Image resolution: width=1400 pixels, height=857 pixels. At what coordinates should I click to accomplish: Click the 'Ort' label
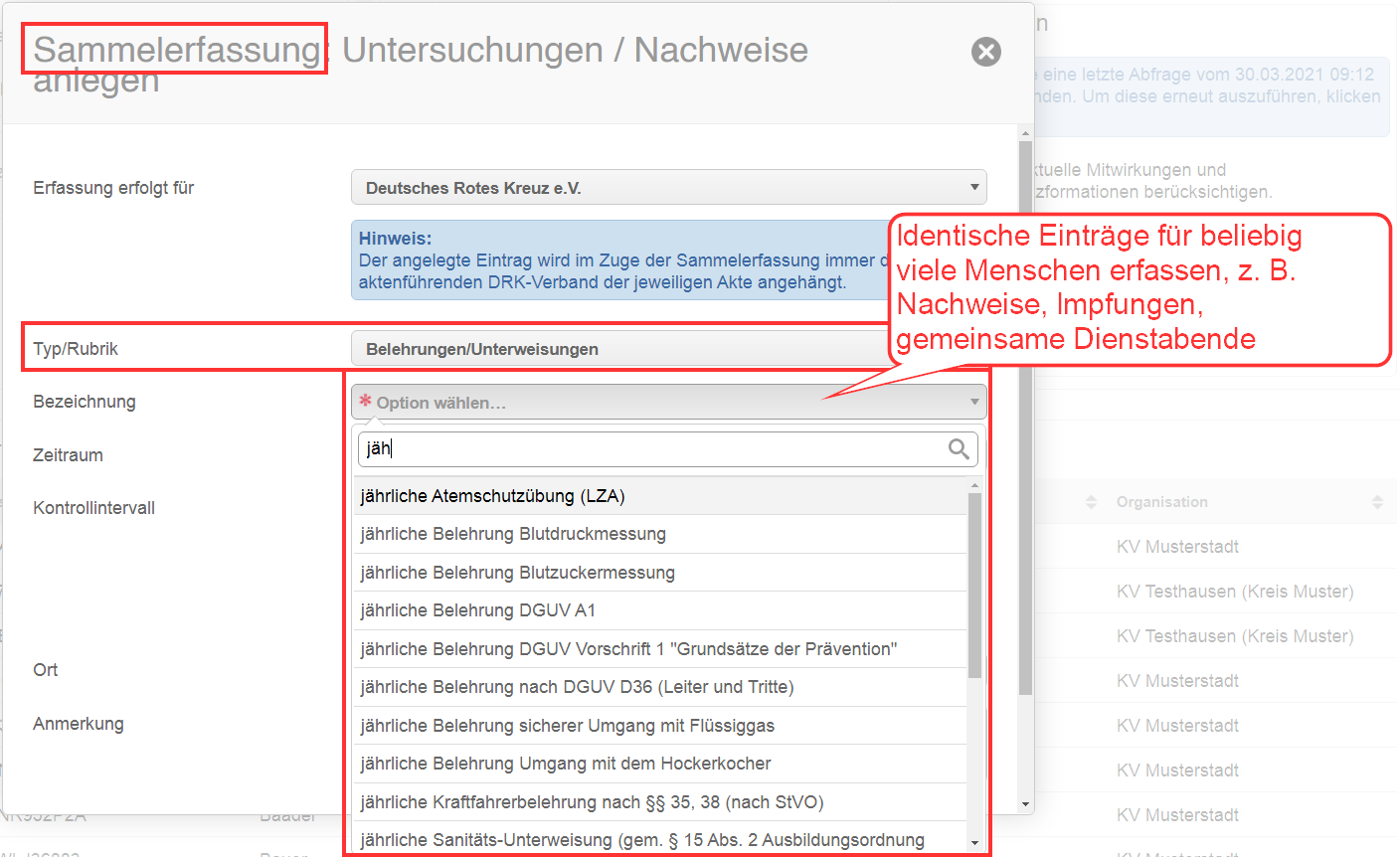pyautogui.click(x=46, y=670)
